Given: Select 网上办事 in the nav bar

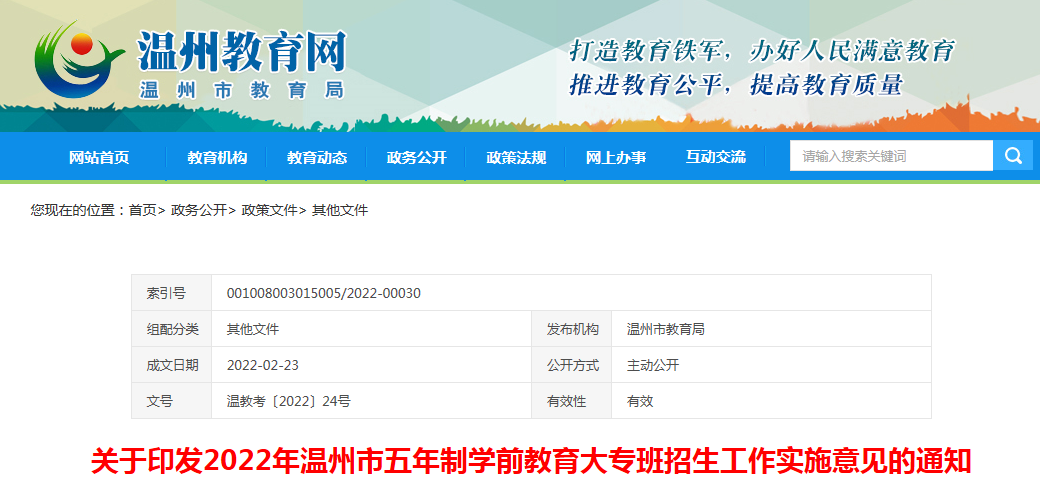Looking at the screenshot, I should [x=616, y=157].
